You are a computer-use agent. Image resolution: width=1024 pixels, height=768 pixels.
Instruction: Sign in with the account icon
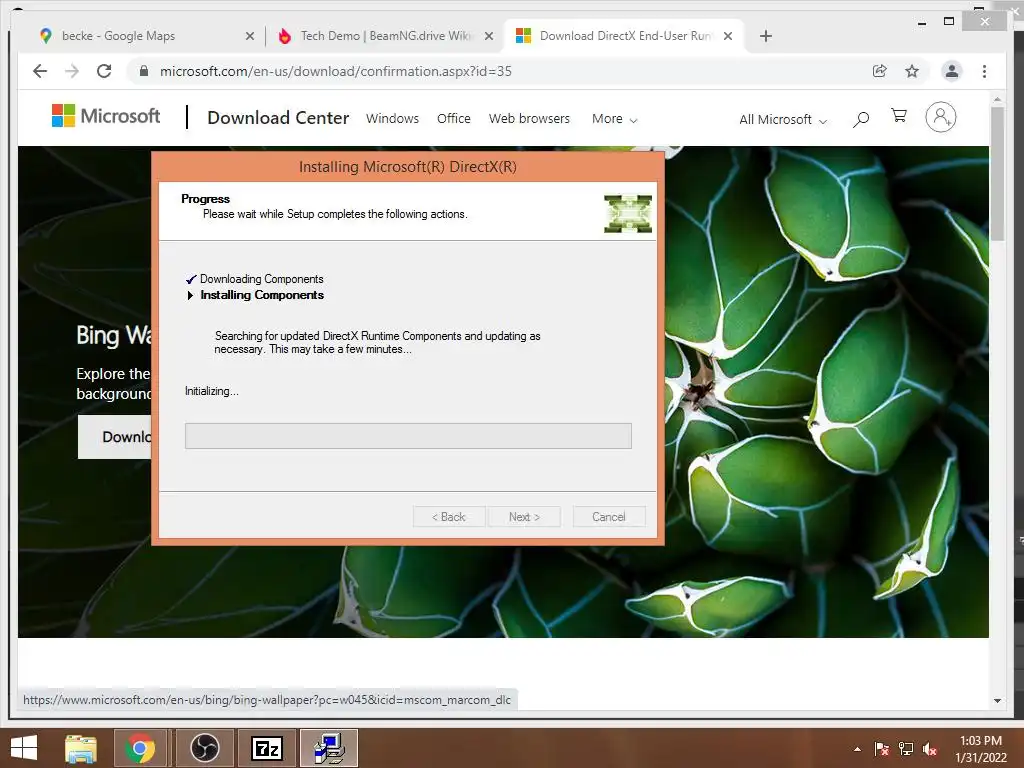pos(940,117)
